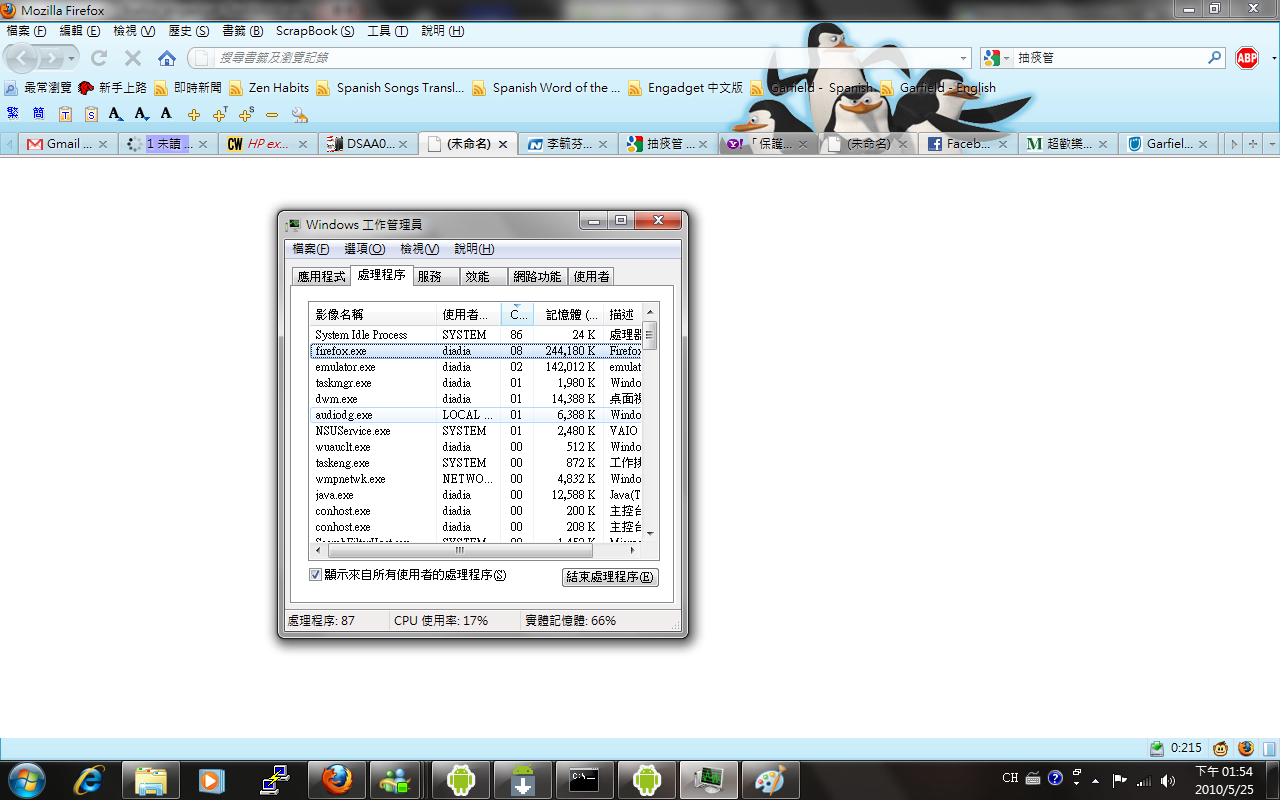Open the list all tabs dropdown
This screenshot has height=800, width=1280.
(1271, 144)
